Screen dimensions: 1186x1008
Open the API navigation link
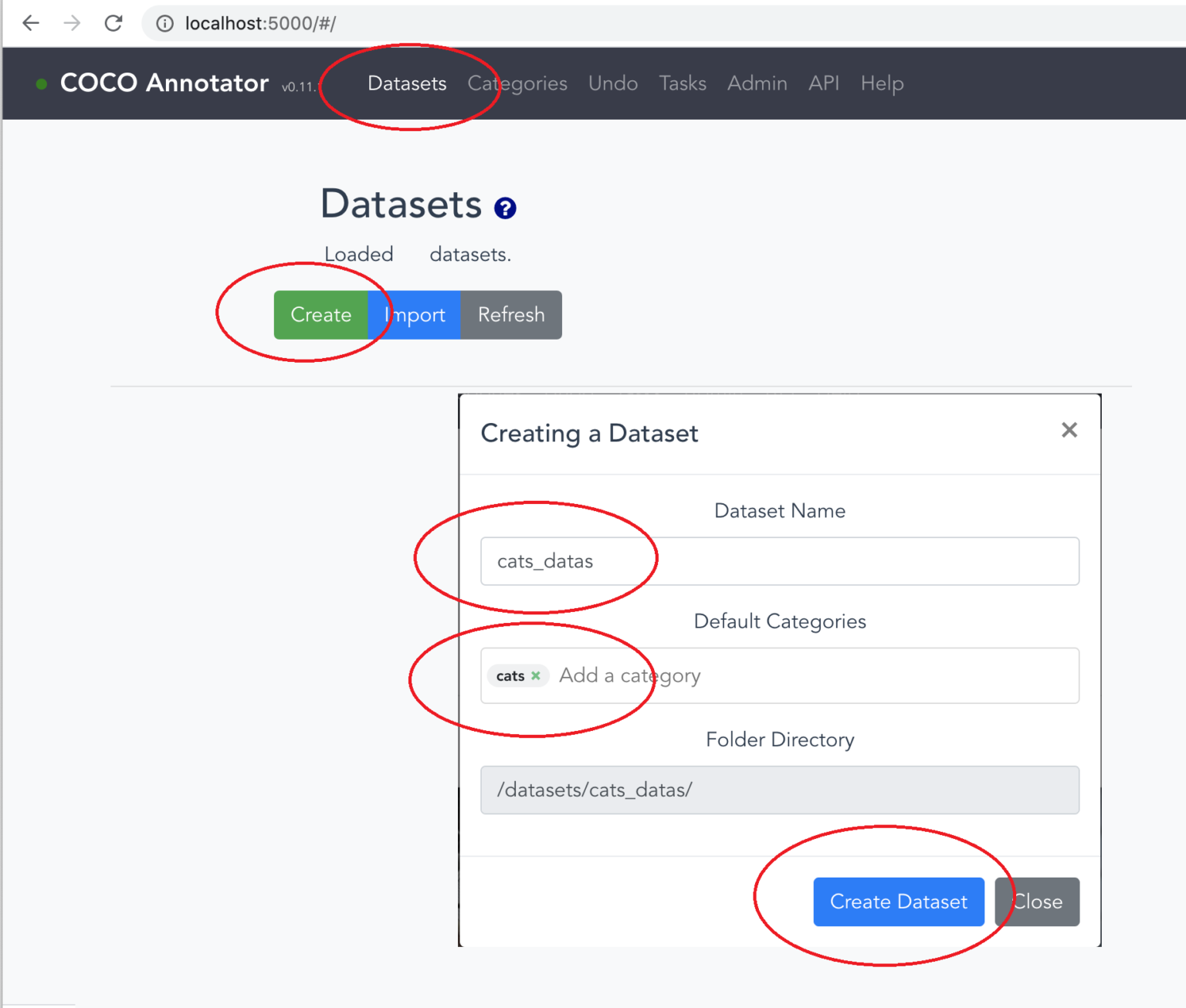click(x=824, y=83)
